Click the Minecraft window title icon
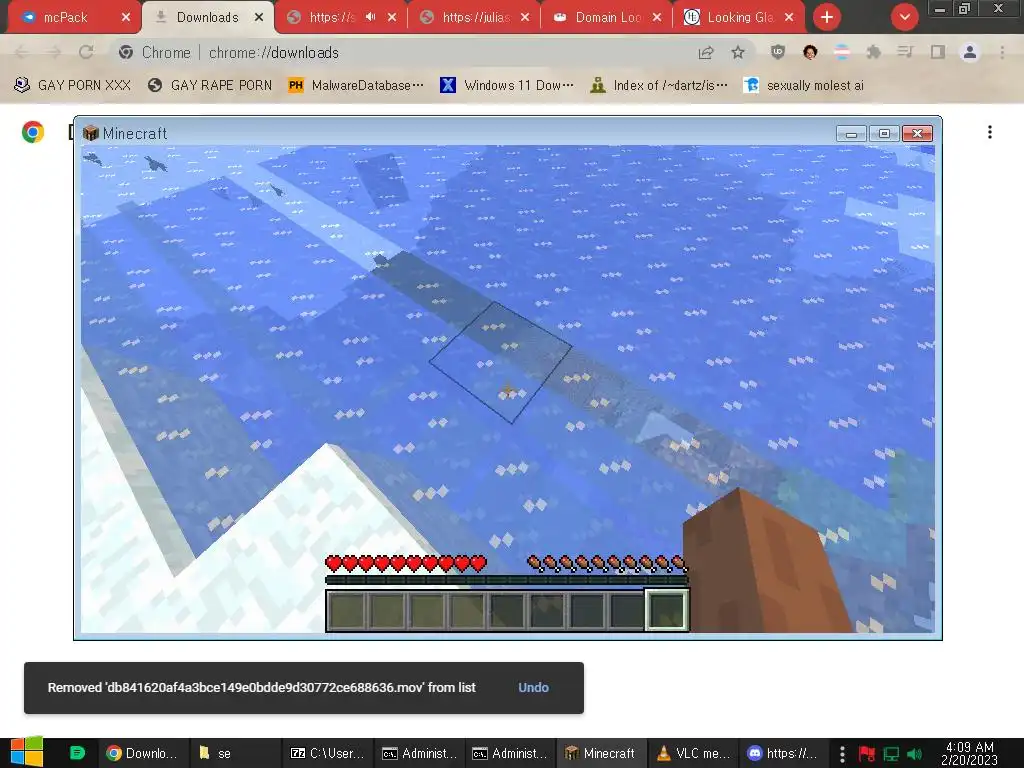The image size is (1024, 768). click(x=91, y=133)
